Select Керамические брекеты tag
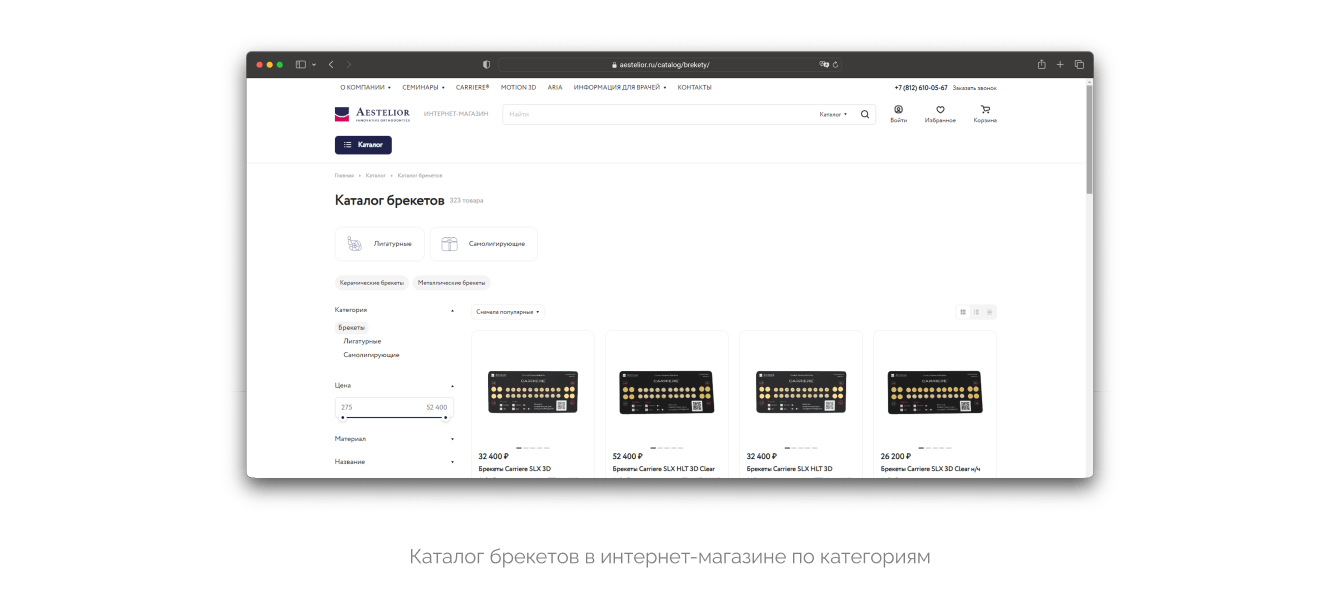 [372, 283]
